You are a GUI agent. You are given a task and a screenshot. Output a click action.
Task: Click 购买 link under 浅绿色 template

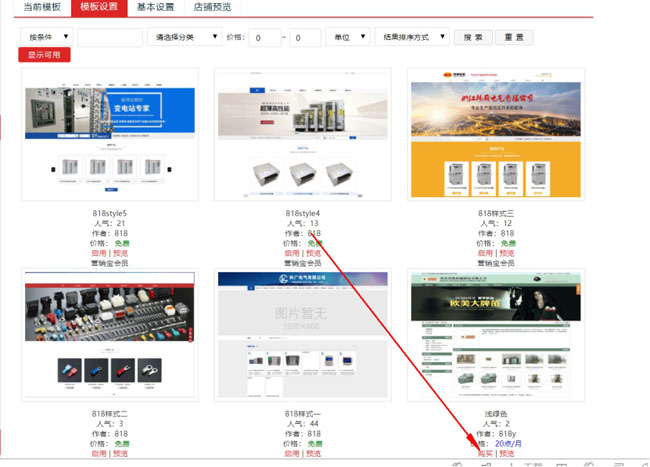tap(485, 454)
